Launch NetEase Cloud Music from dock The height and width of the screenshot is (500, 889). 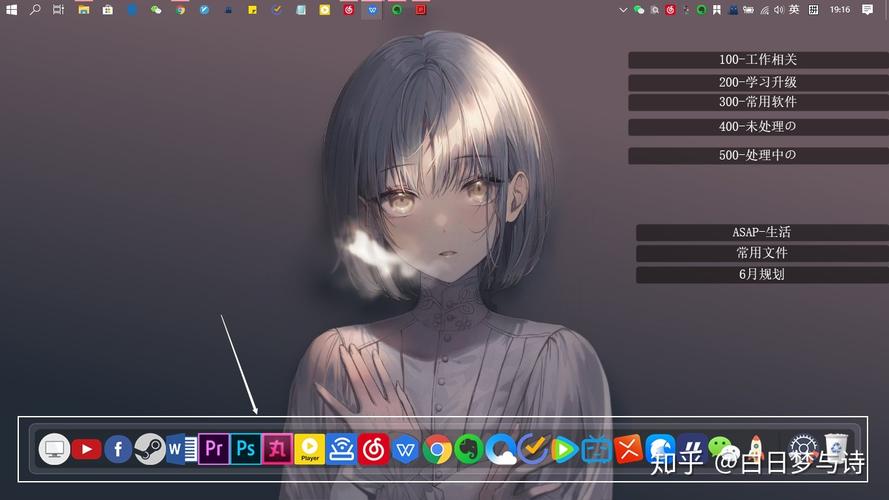pos(373,449)
